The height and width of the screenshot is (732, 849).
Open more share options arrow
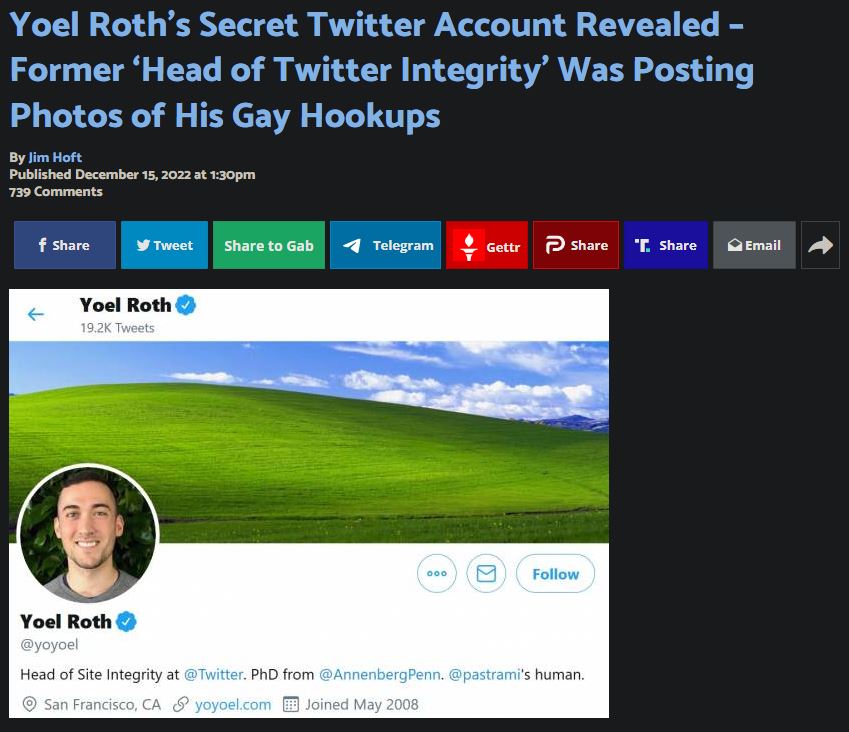(x=820, y=245)
